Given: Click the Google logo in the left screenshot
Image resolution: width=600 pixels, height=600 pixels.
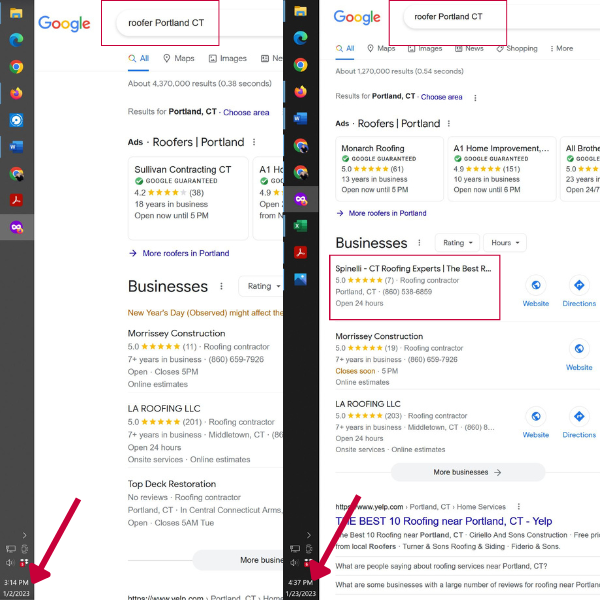Looking at the screenshot, I should (64, 24).
